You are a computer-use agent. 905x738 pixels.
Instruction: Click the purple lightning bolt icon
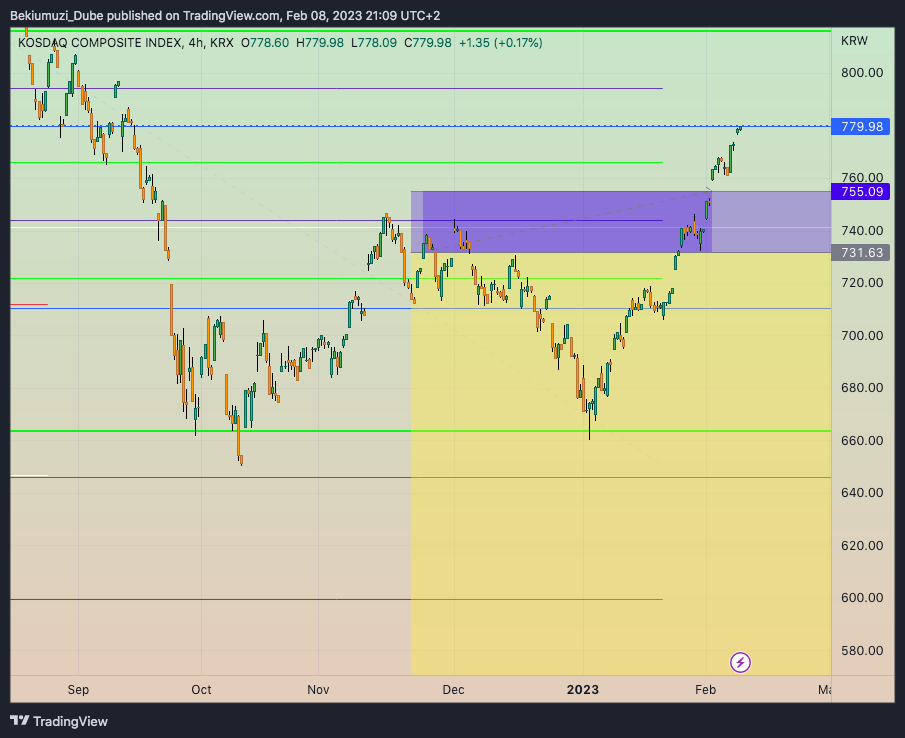point(740,662)
